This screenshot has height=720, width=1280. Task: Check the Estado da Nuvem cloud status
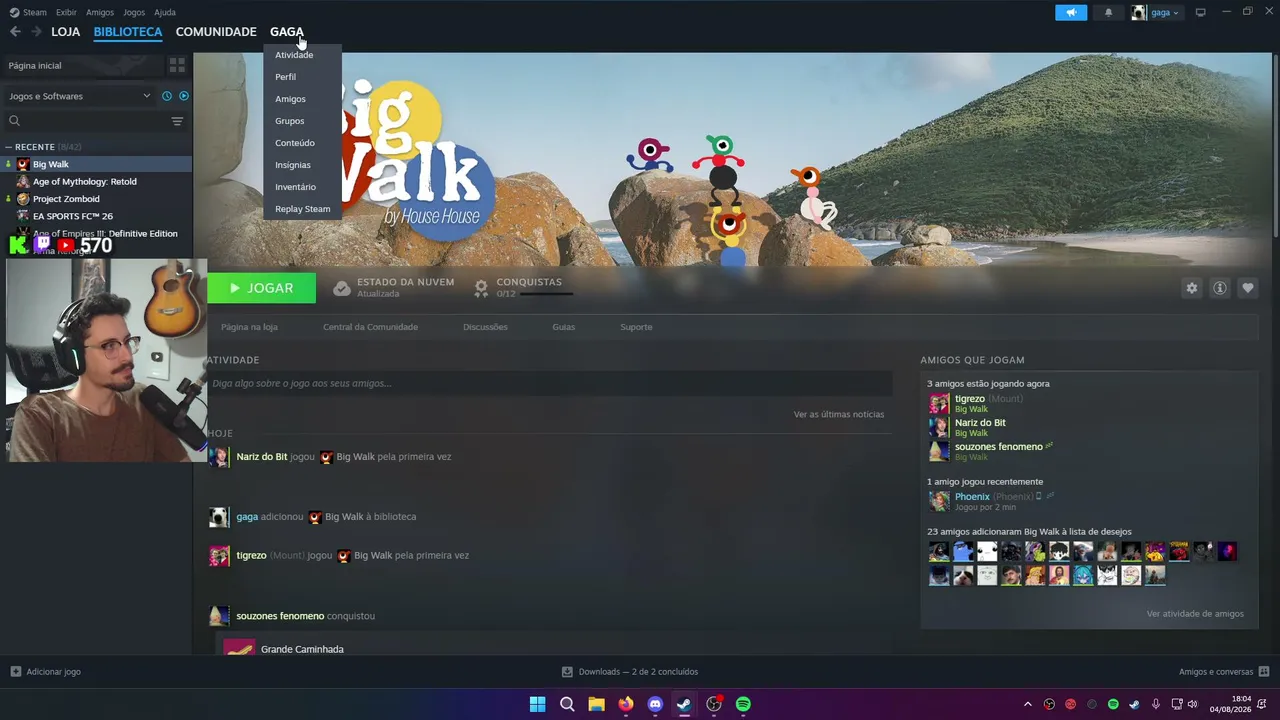click(393, 288)
